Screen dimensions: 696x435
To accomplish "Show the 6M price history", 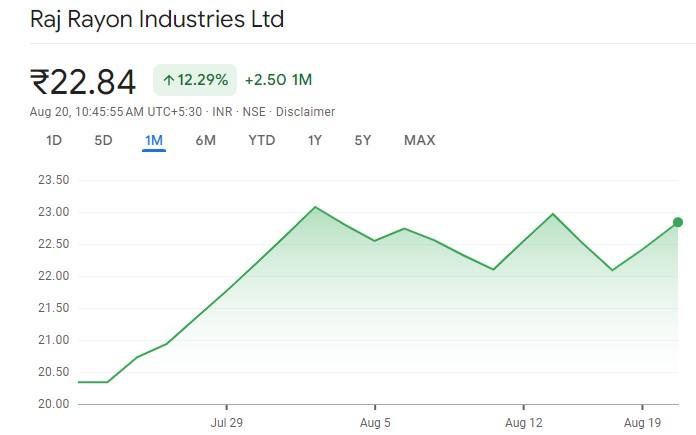I will pyautogui.click(x=205, y=141).
